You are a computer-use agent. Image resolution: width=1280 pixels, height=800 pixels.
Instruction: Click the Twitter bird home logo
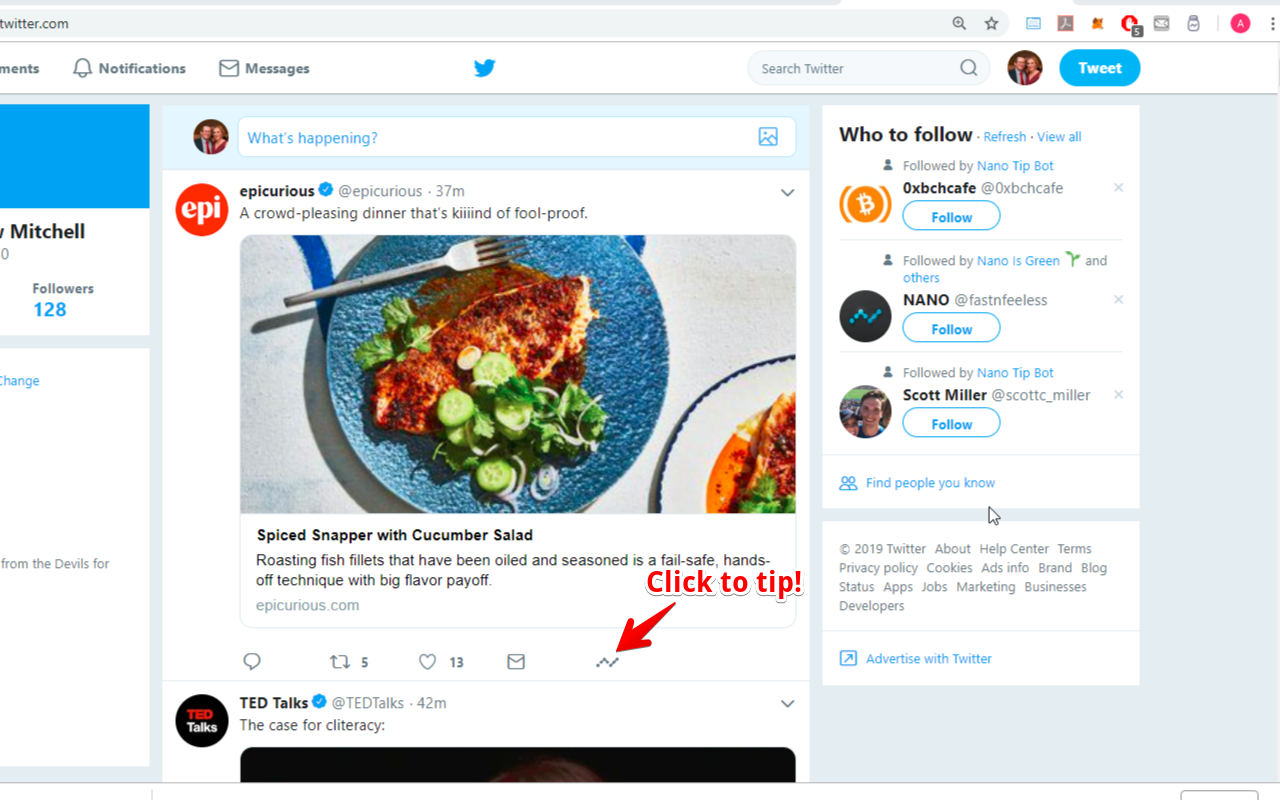(x=485, y=68)
